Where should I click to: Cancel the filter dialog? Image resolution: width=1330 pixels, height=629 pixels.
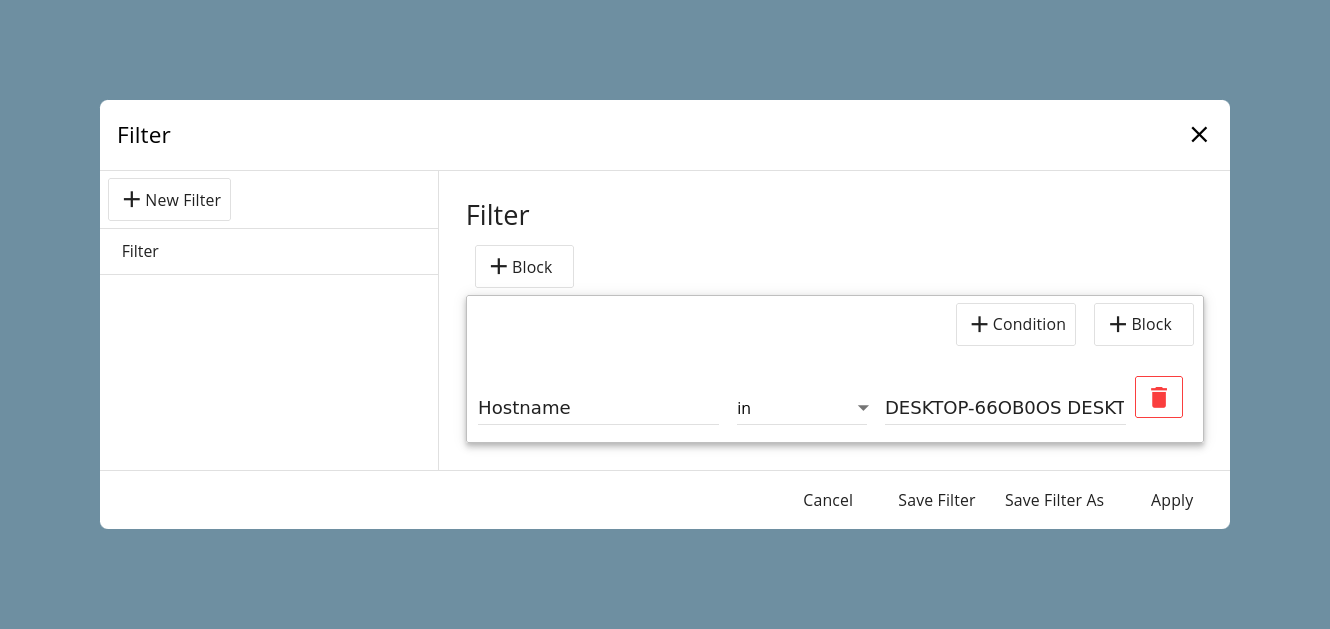(x=828, y=500)
